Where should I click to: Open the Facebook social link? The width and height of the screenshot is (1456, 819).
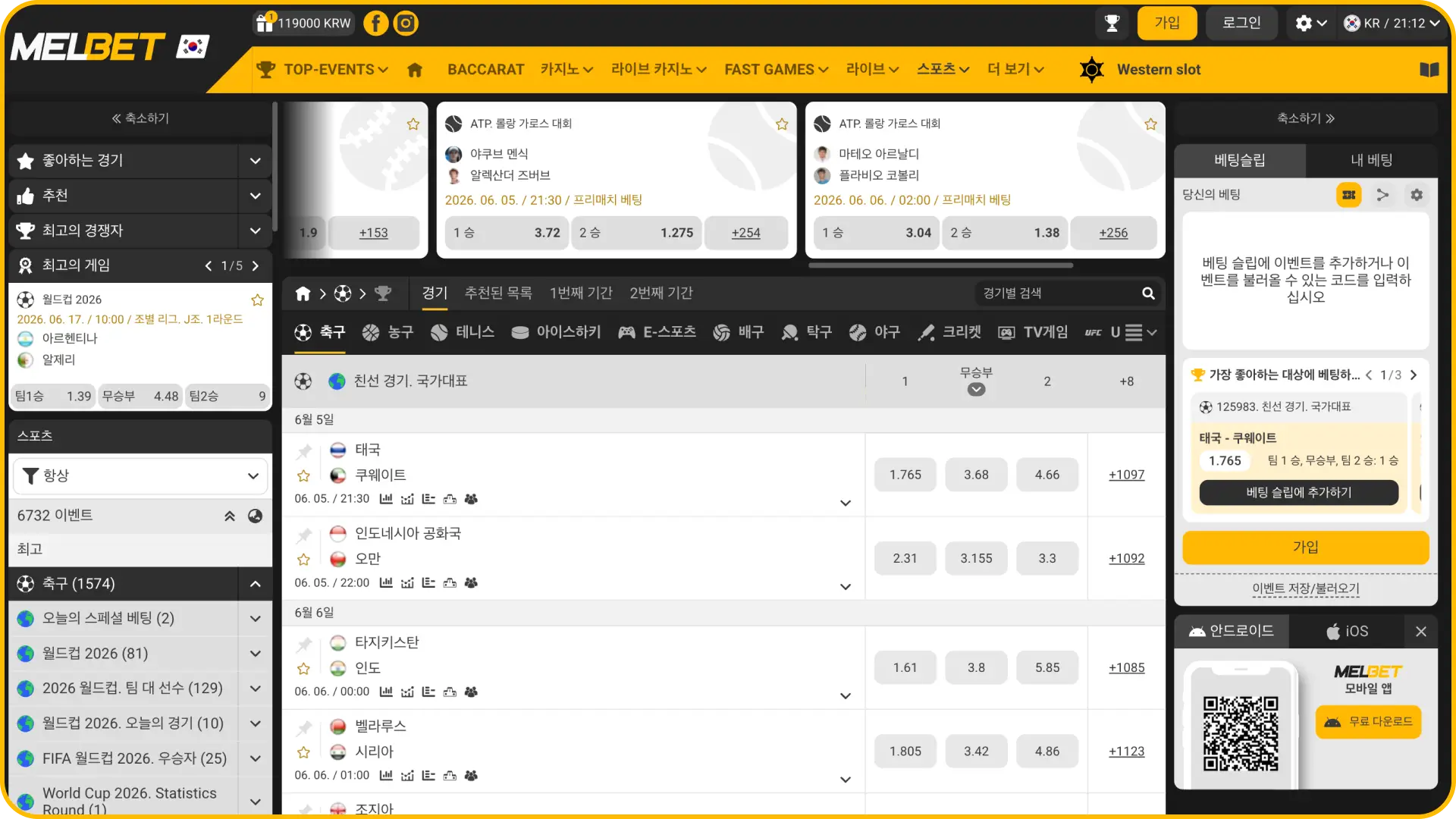(375, 24)
